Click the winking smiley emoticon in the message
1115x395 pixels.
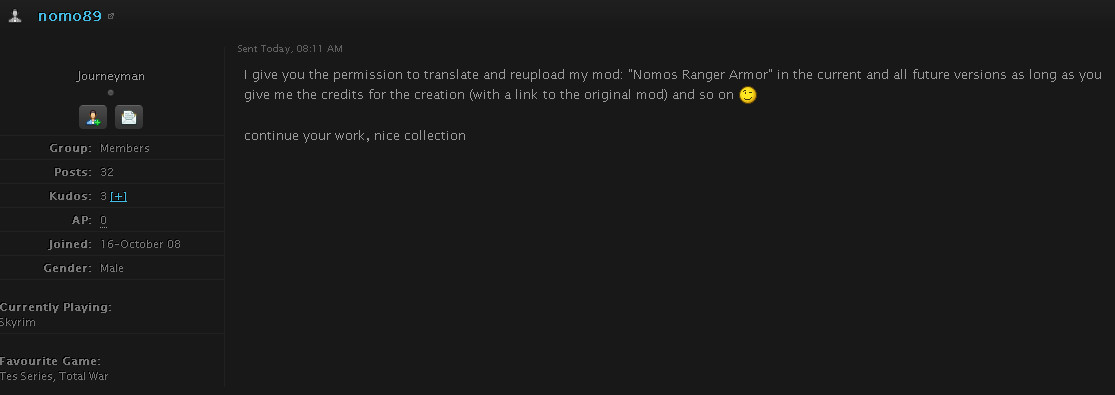pyautogui.click(x=747, y=95)
